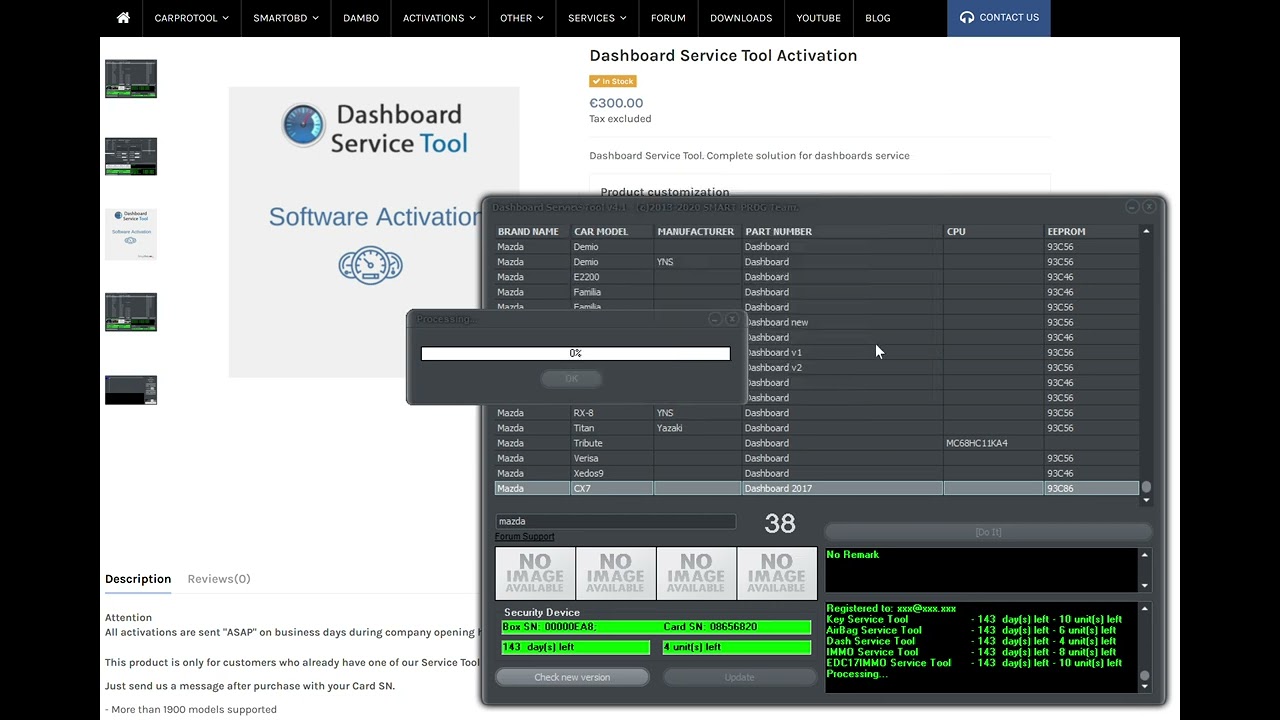Image resolution: width=1280 pixels, height=720 pixels.
Task: Click the Yazaki manufacturer cell
Action: point(669,428)
